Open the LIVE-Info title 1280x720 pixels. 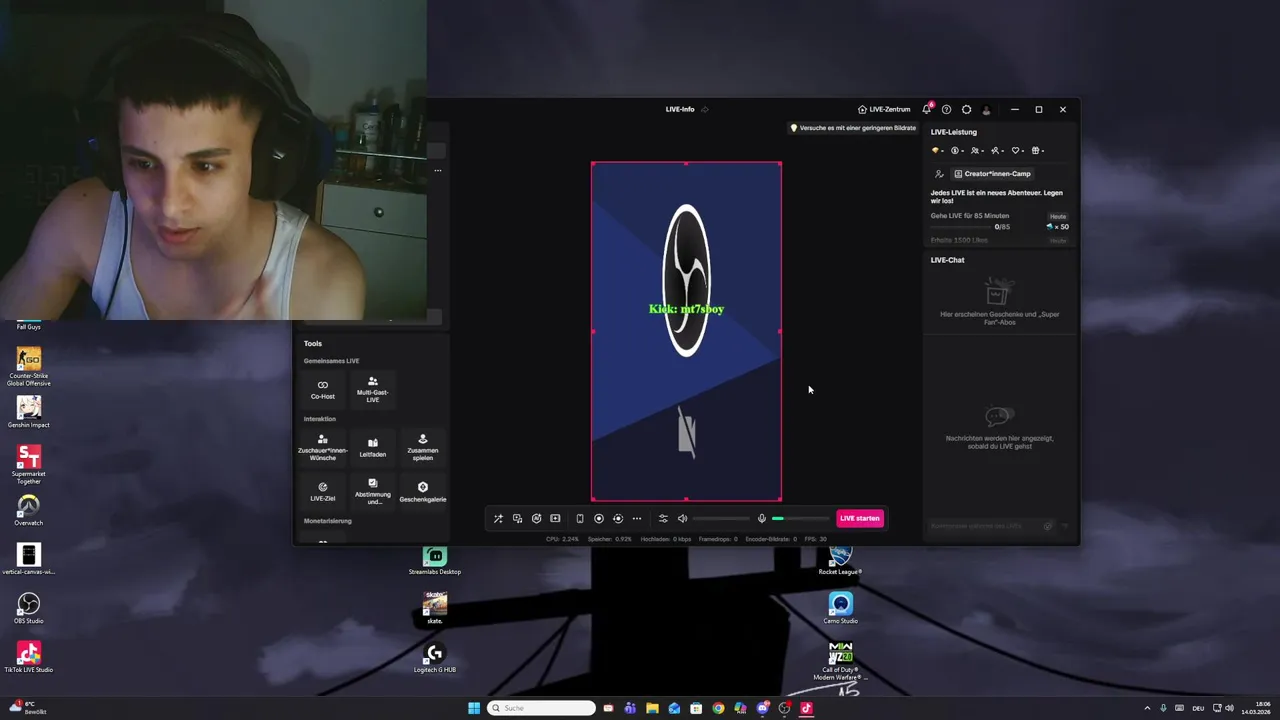(680, 109)
